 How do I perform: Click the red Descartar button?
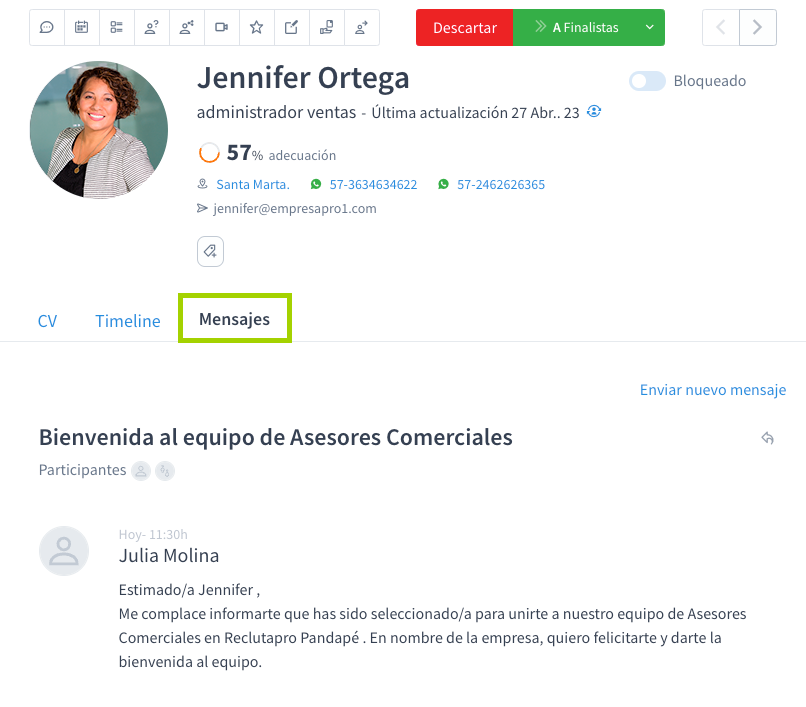coord(464,28)
